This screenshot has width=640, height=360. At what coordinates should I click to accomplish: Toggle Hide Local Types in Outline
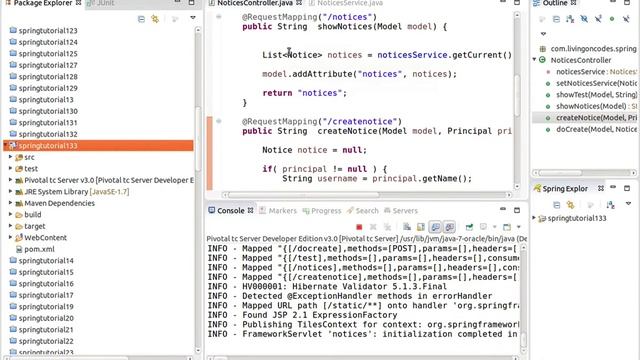coord(626,19)
